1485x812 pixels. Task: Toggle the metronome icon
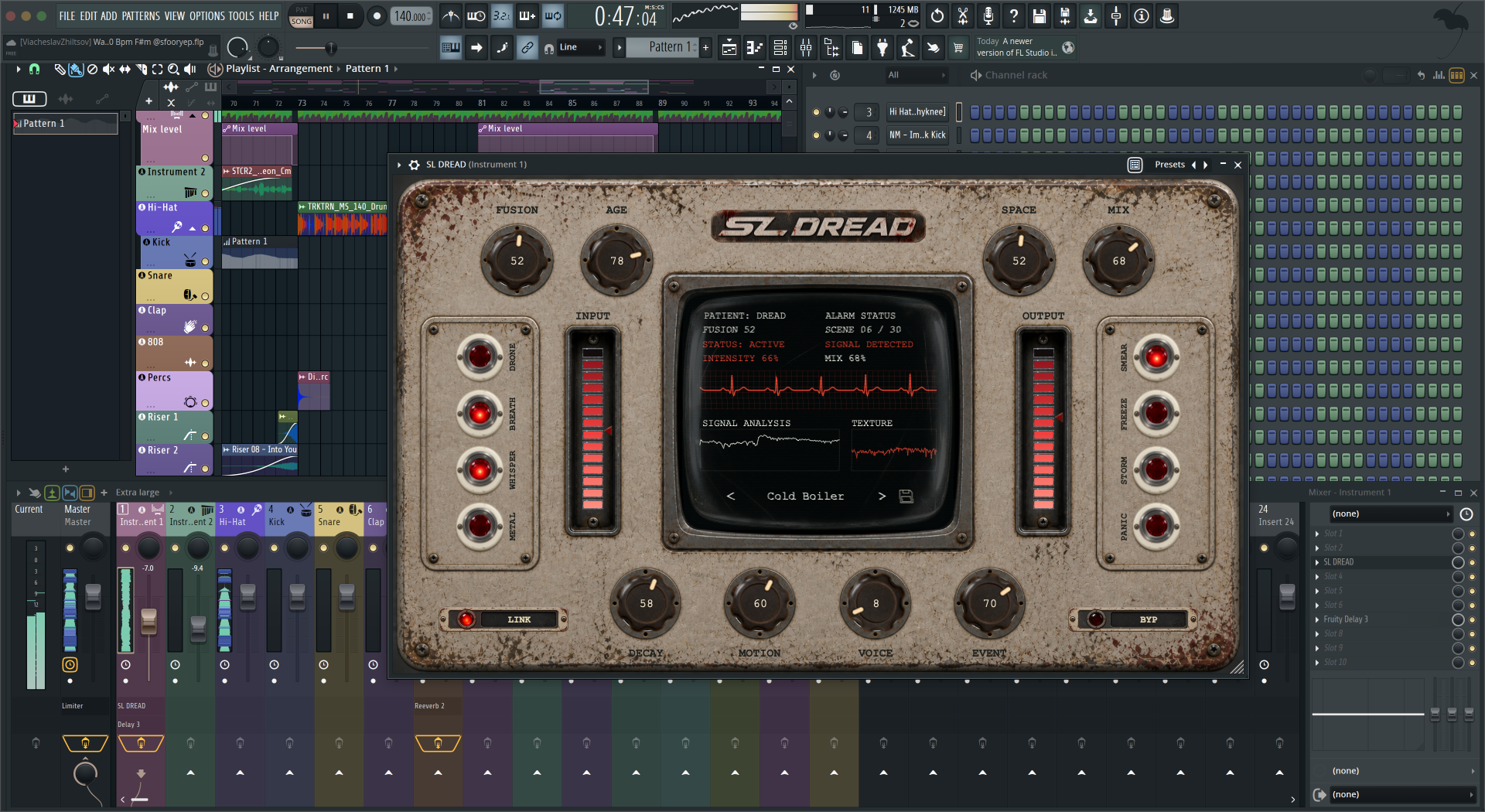click(451, 15)
